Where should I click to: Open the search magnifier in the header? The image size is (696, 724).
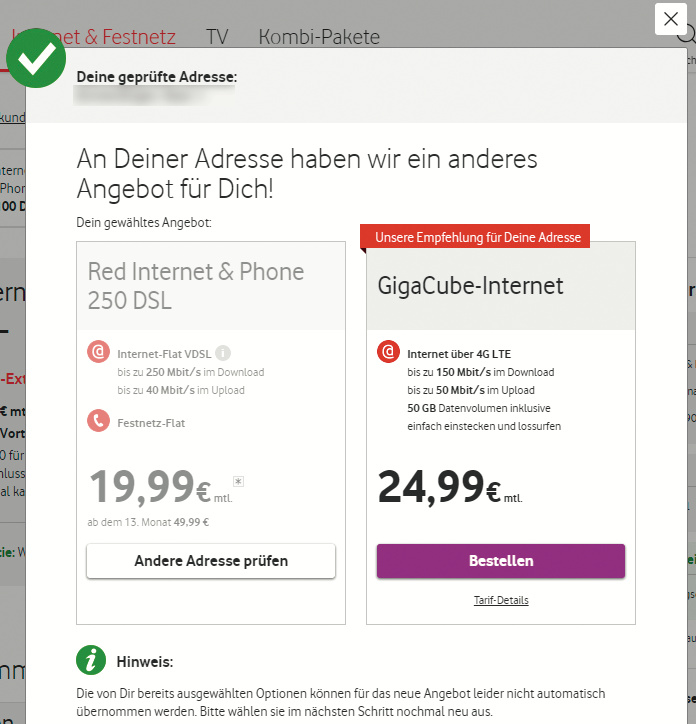click(x=686, y=37)
